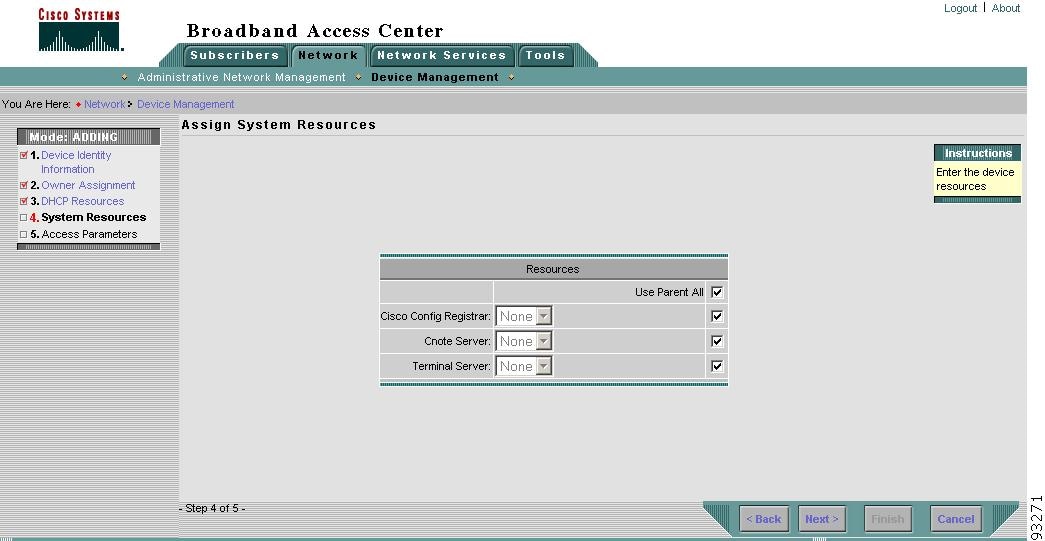Open step 2 Owner Assignment
1045x541 pixels.
click(88, 185)
